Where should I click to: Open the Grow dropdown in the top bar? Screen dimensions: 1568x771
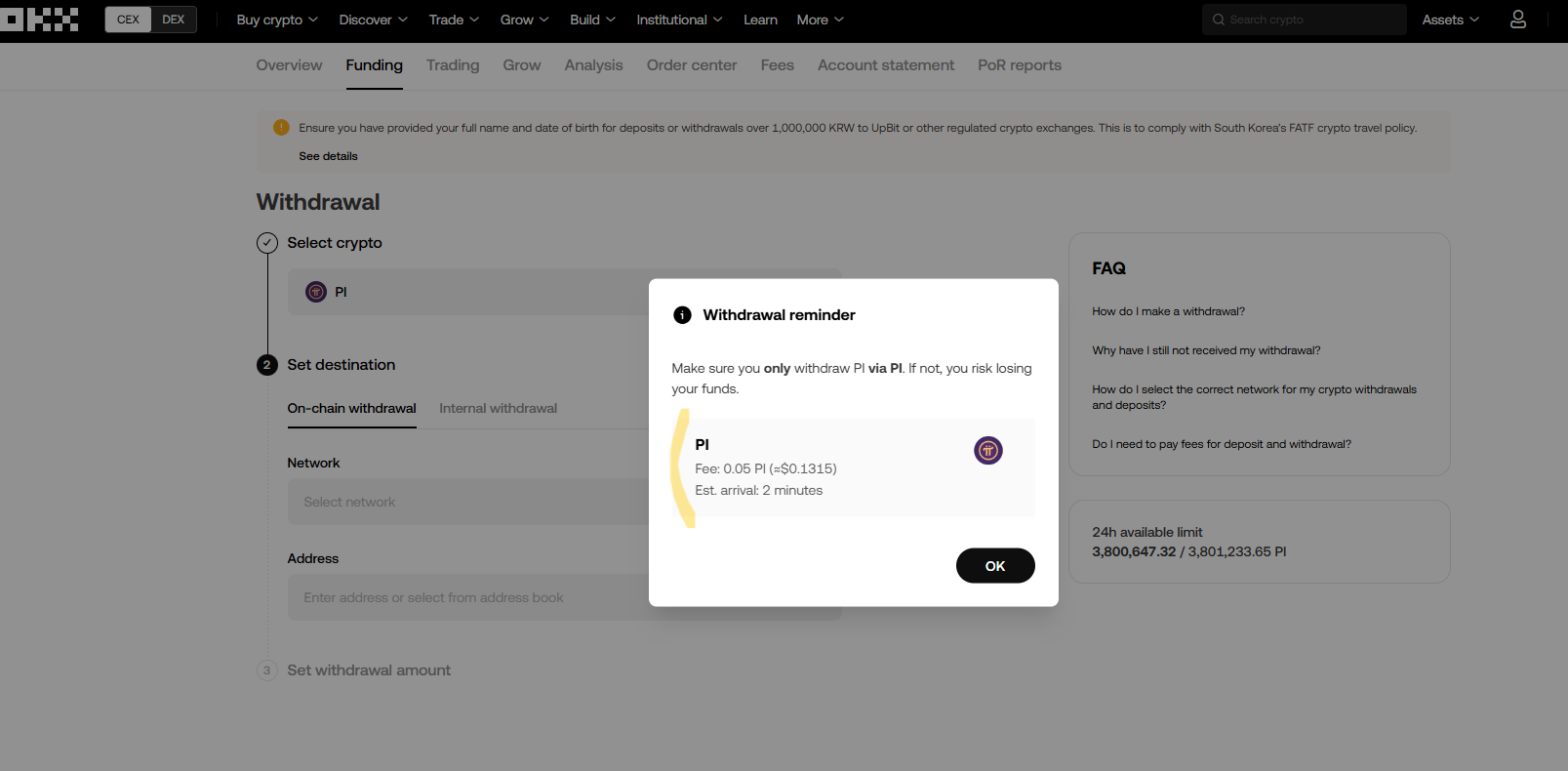coord(525,20)
